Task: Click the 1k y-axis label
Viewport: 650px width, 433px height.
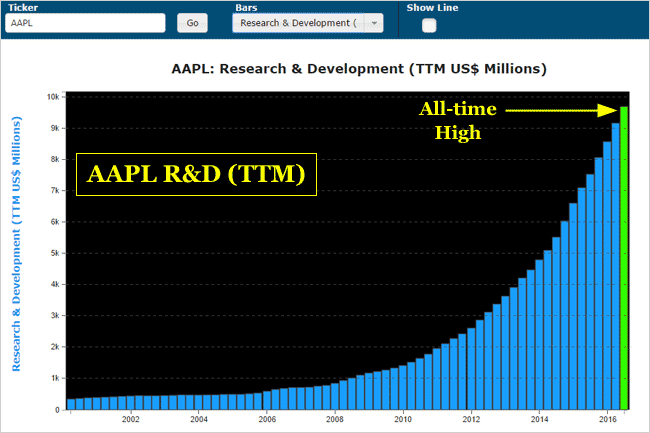Action: click(x=55, y=378)
